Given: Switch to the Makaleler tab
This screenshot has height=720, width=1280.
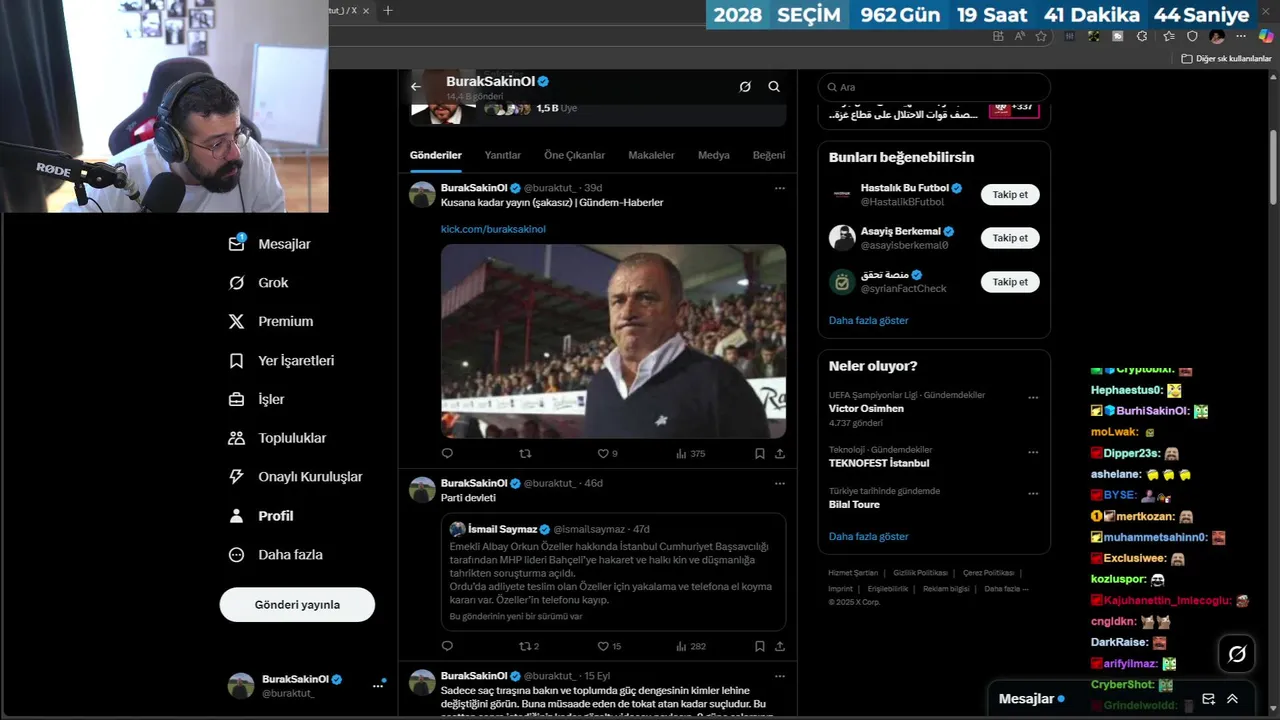Looking at the screenshot, I should tap(651, 156).
